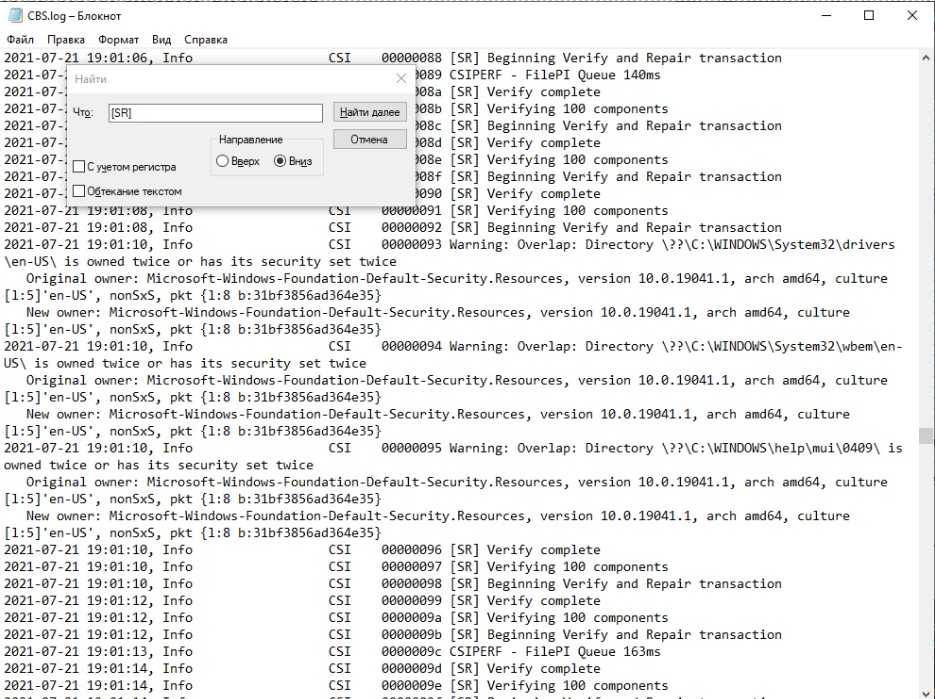Open the Файл menu
The width and height of the screenshot is (935, 699).
[x=20, y=40]
